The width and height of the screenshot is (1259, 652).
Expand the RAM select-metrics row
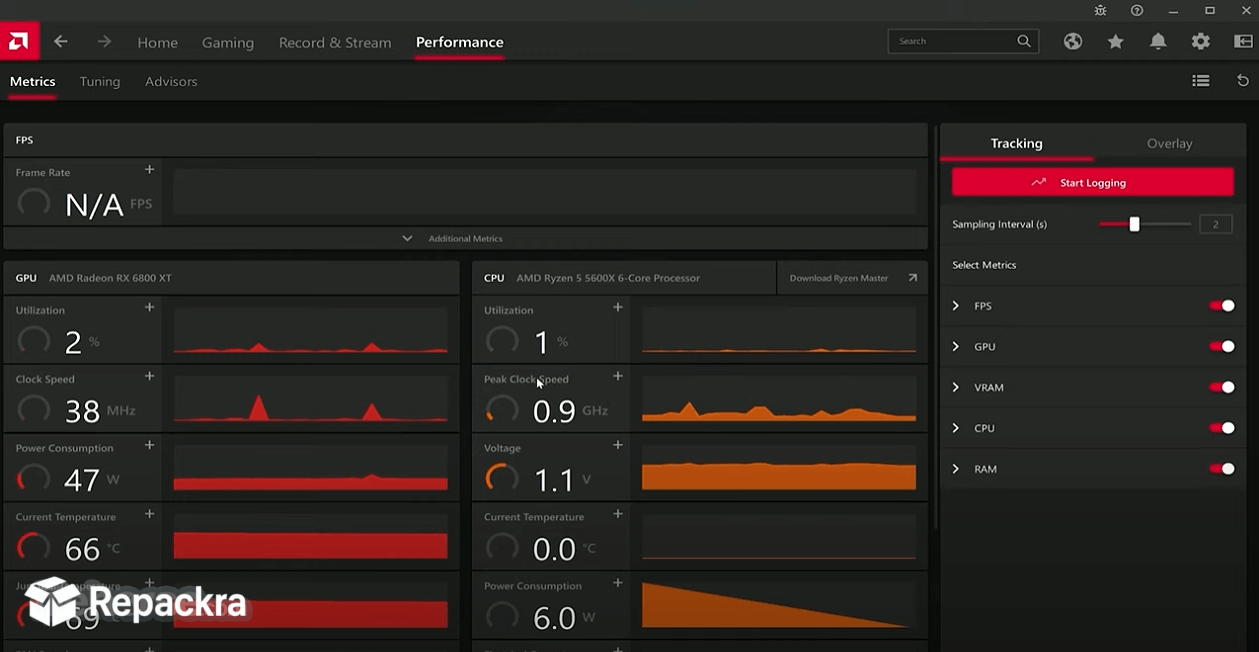tap(956, 469)
